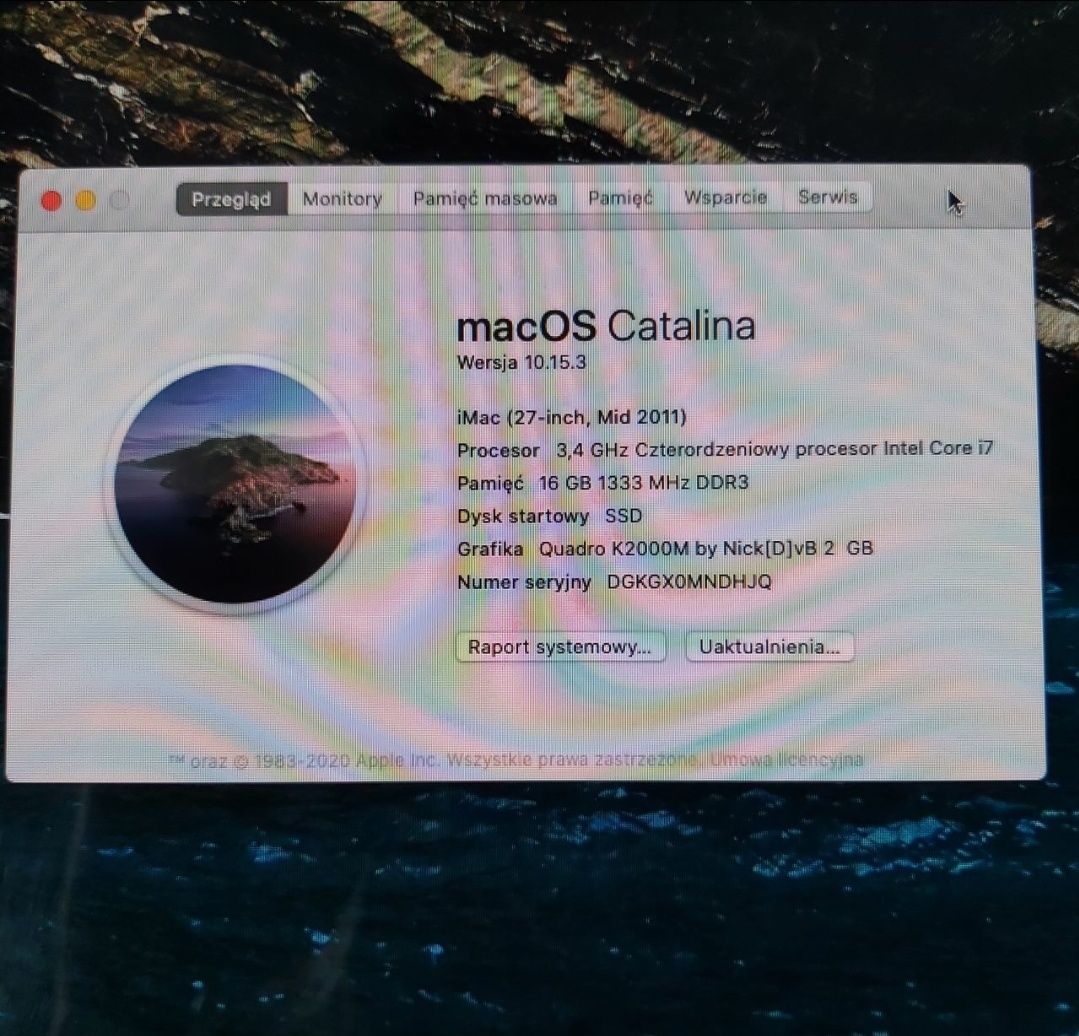Open the Monitory tab
The width and height of the screenshot is (1079, 1036).
(343, 199)
